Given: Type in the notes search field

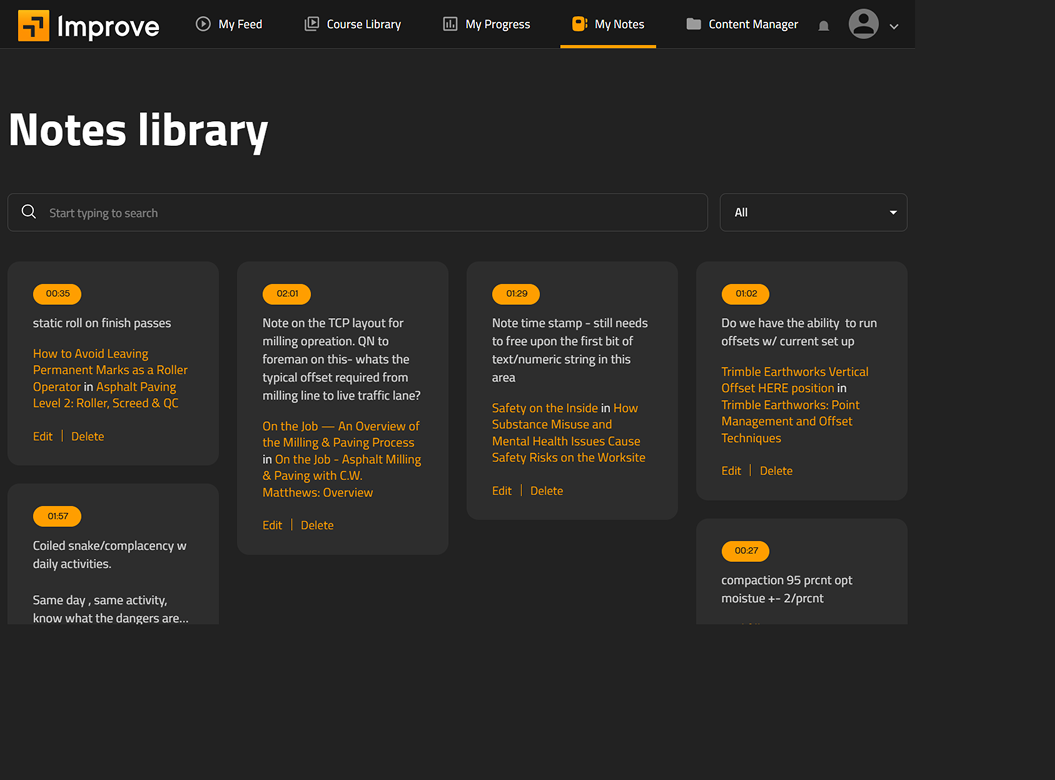Looking at the screenshot, I should tap(370, 212).
